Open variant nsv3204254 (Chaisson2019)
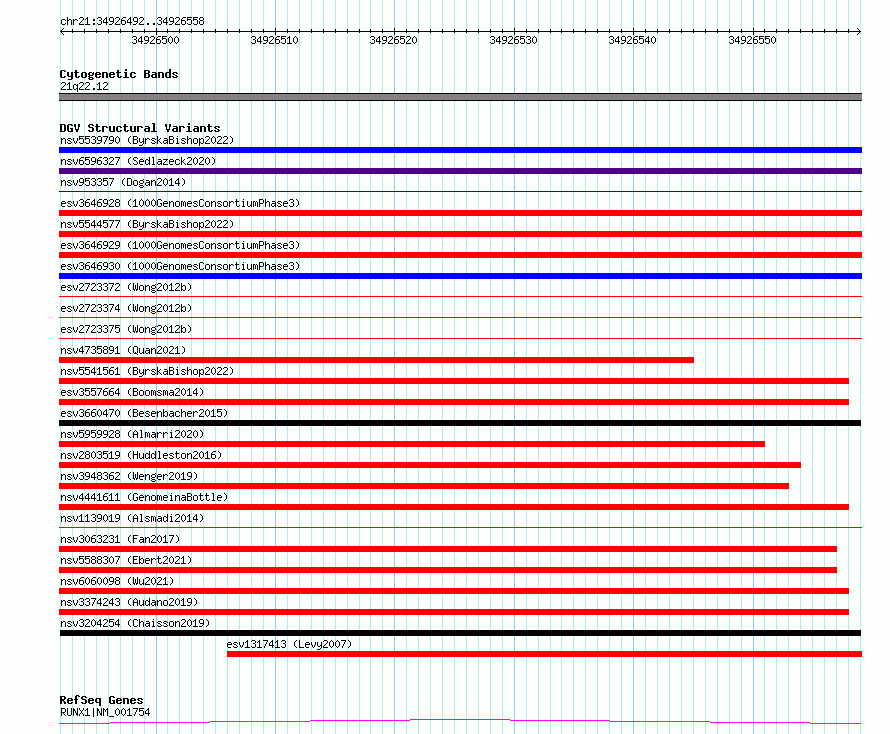The height and width of the screenshot is (734, 890). pos(135,623)
